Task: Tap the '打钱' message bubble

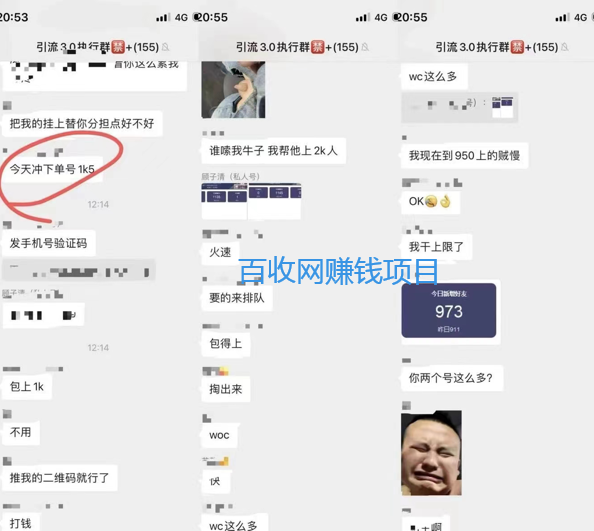Action: click(x=21, y=523)
